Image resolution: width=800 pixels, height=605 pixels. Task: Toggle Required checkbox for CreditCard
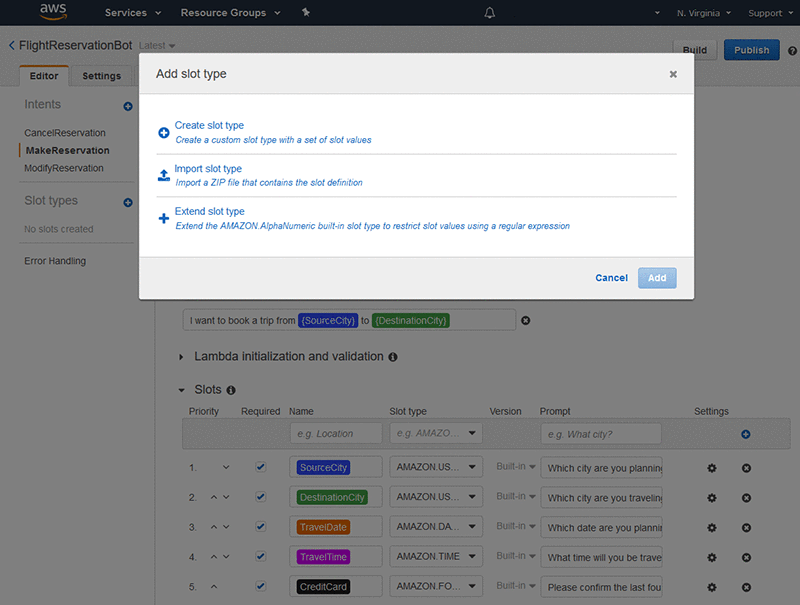pyautogui.click(x=261, y=586)
